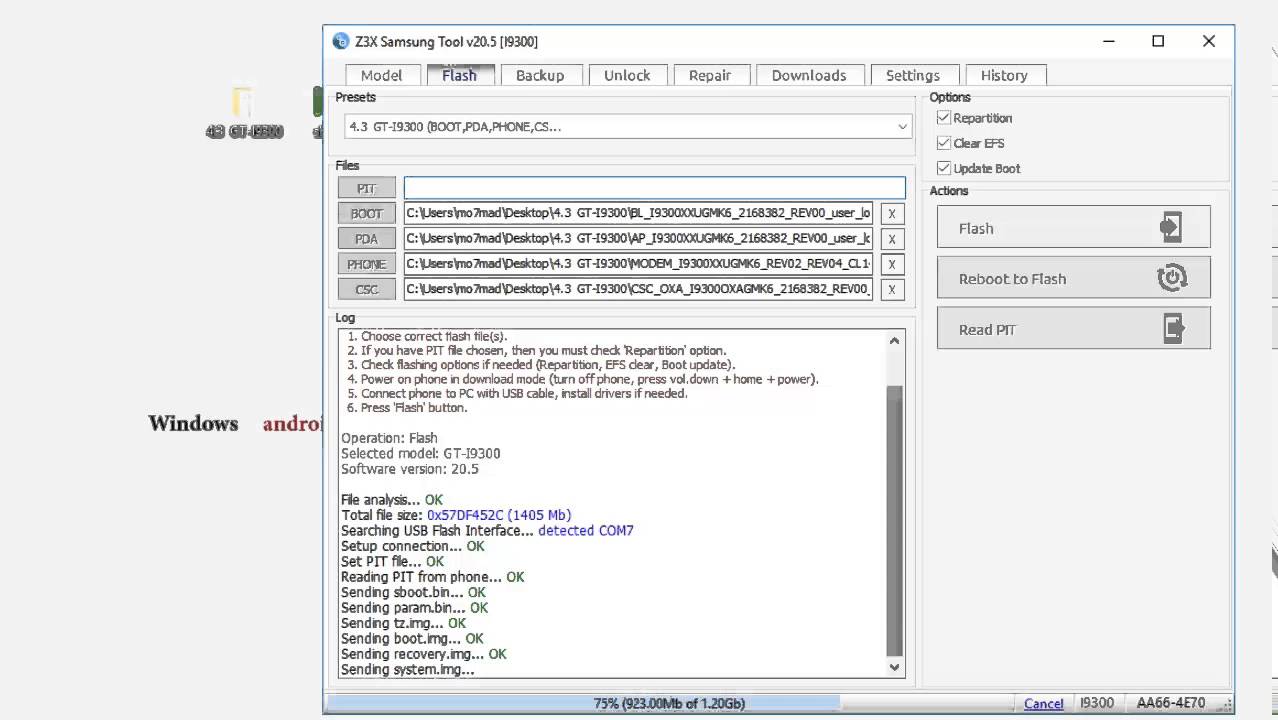Screen dimensions: 1278x720
Task: Click the Log scrollbar up arrow
Action: coord(894,341)
